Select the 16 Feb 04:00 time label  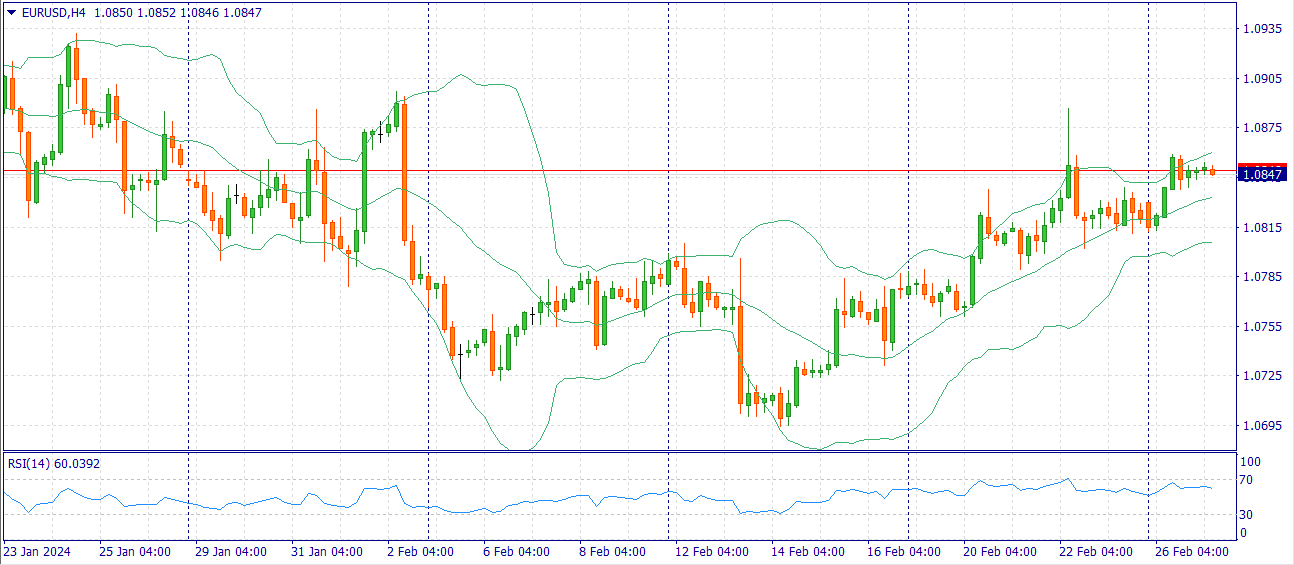coord(904,552)
